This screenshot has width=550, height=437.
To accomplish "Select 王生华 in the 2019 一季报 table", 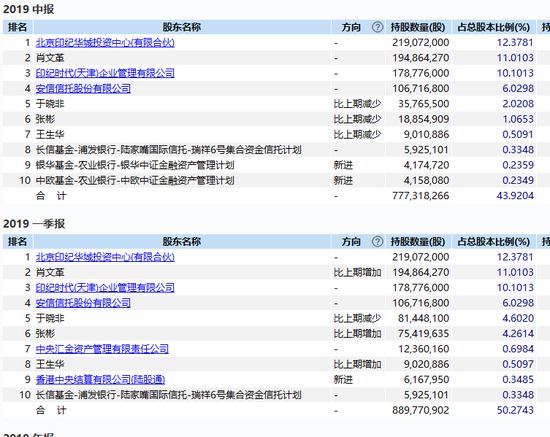I will (x=50, y=364).
